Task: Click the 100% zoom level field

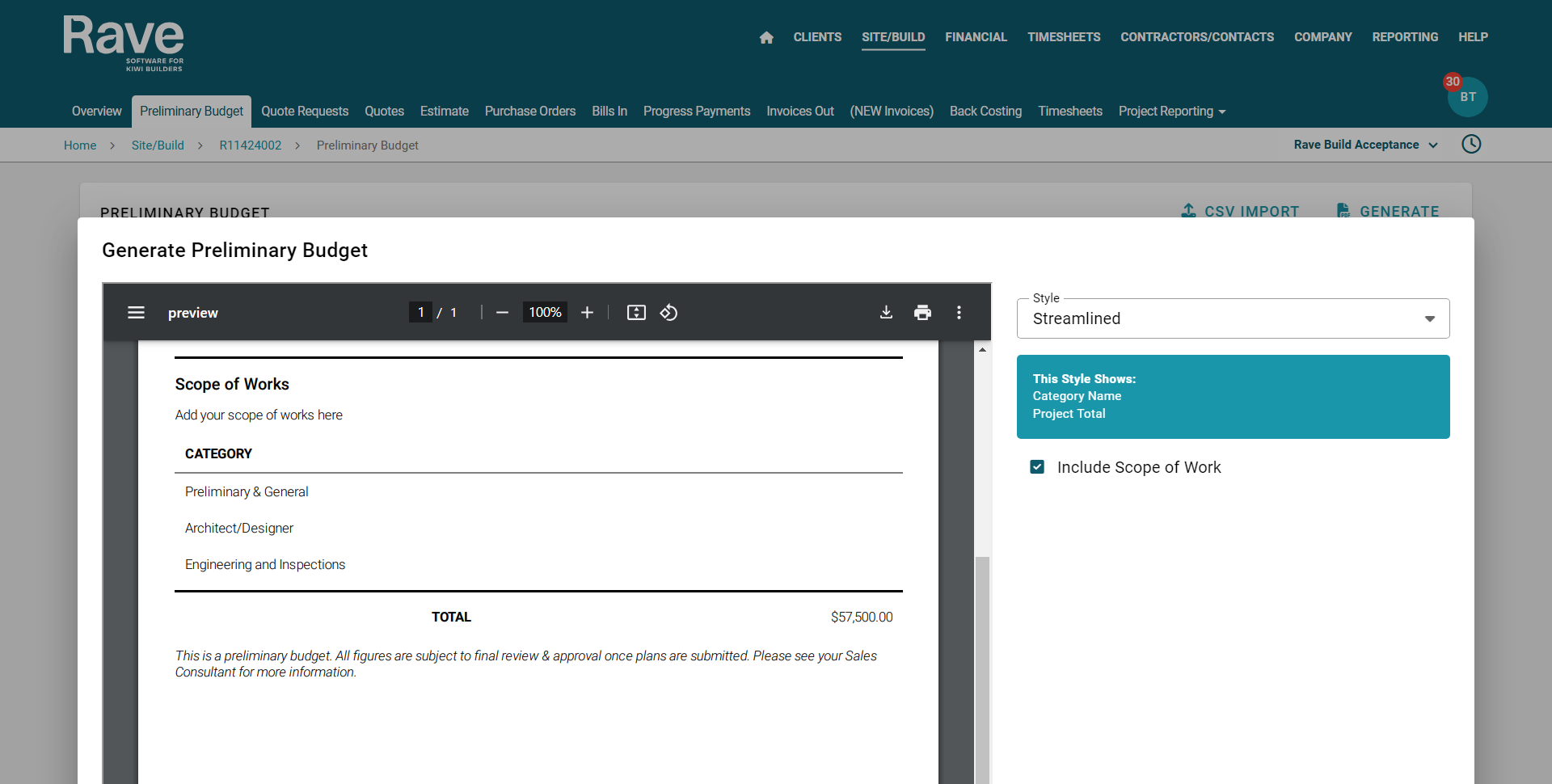Action: tap(545, 313)
